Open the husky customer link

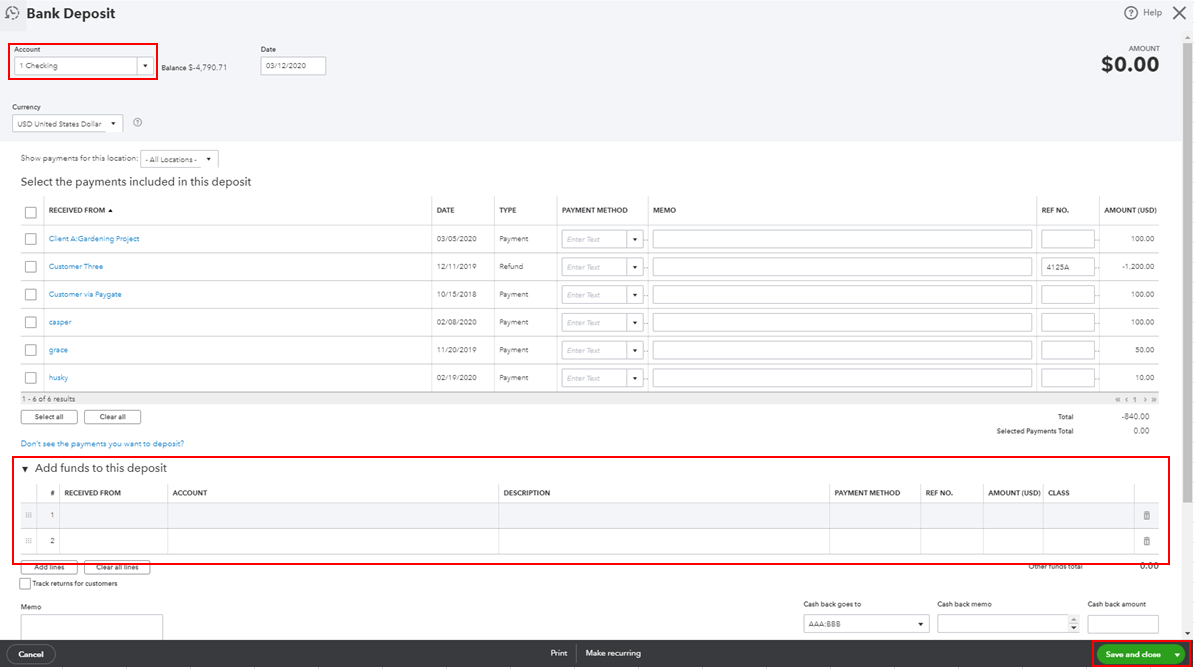[58, 378]
